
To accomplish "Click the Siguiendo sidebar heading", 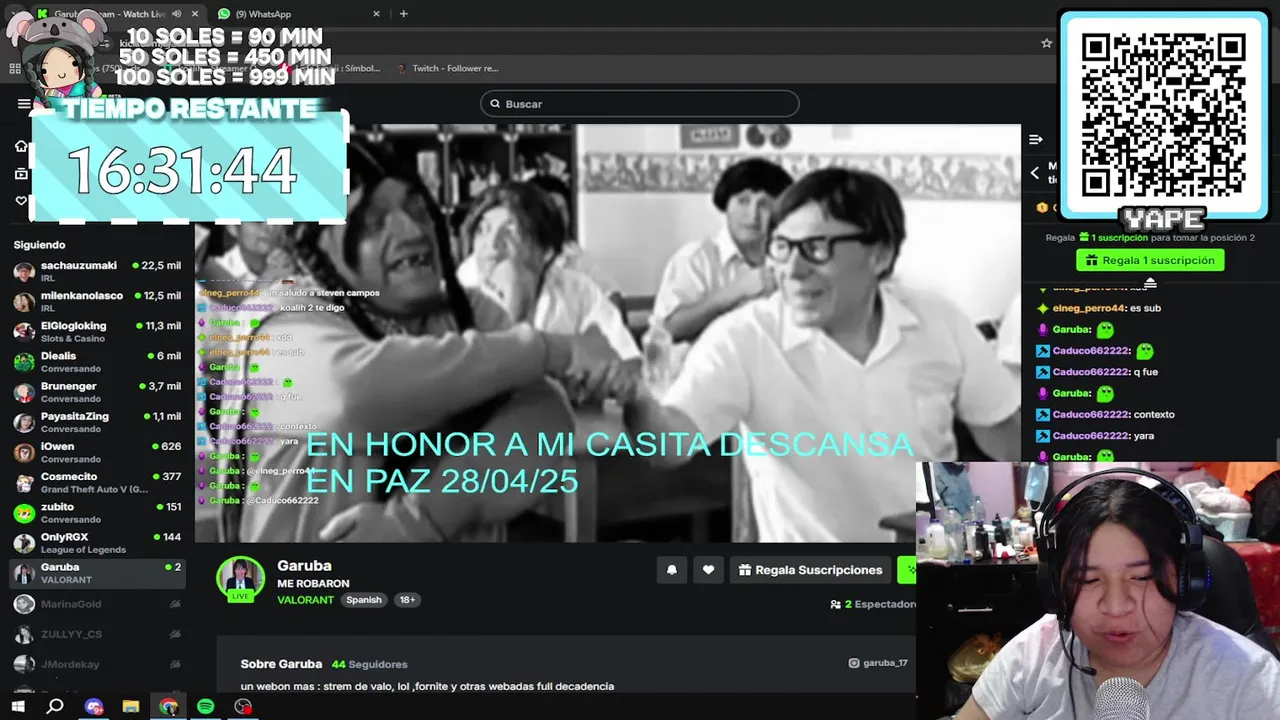I will 39,245.
